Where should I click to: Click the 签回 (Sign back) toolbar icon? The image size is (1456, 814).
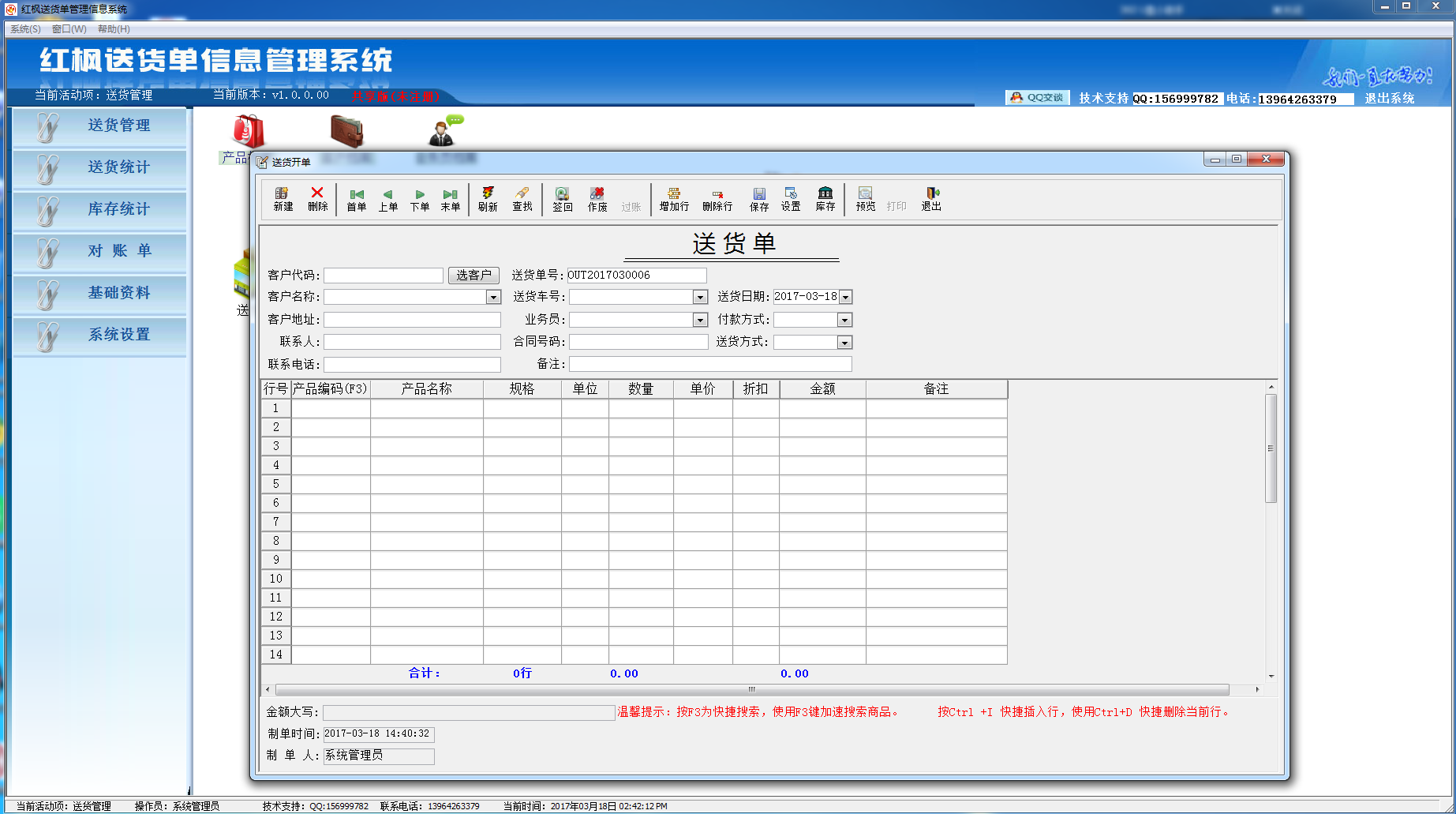pyautogui.click(x=562, y=199)
